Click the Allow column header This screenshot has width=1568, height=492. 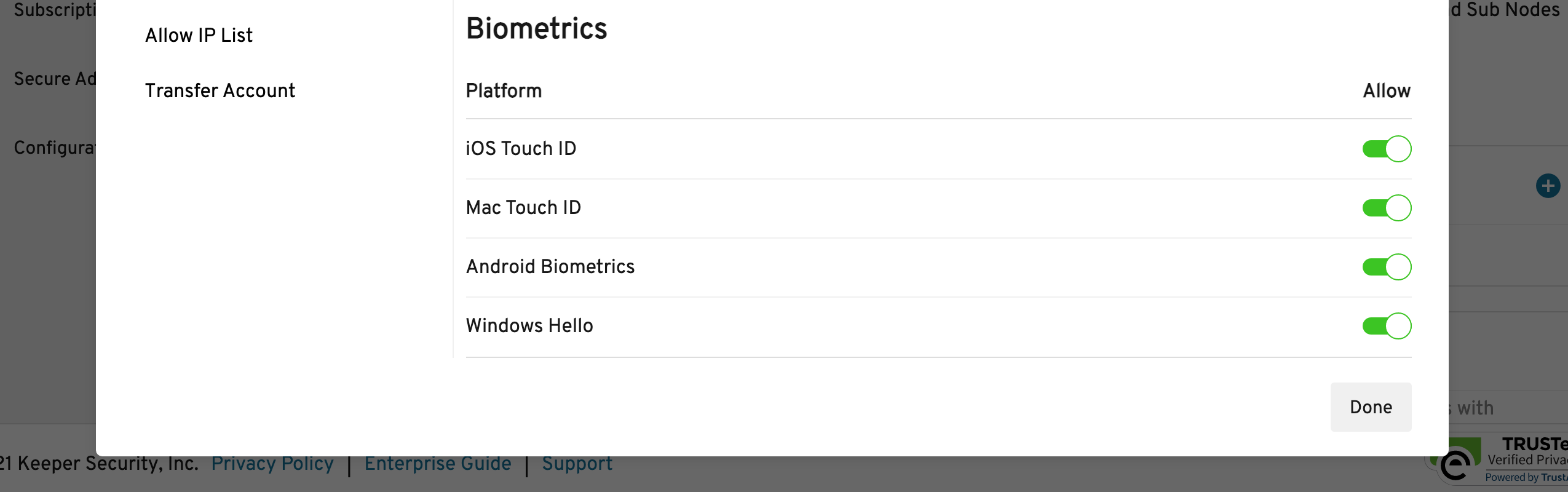click(1386, 91)
